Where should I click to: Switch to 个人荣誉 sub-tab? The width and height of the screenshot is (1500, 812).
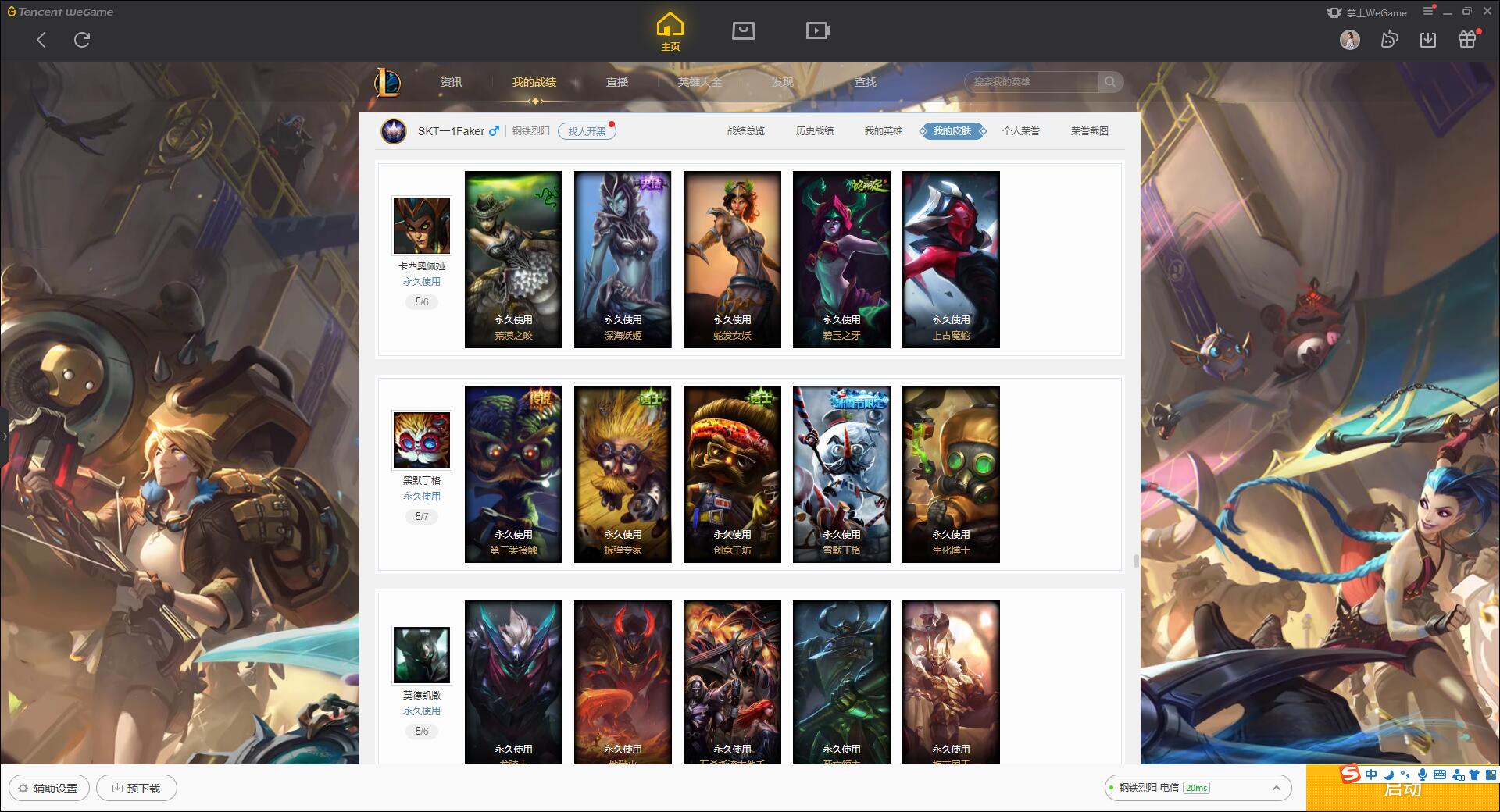pyautogui.click(x=1021, y=131)
